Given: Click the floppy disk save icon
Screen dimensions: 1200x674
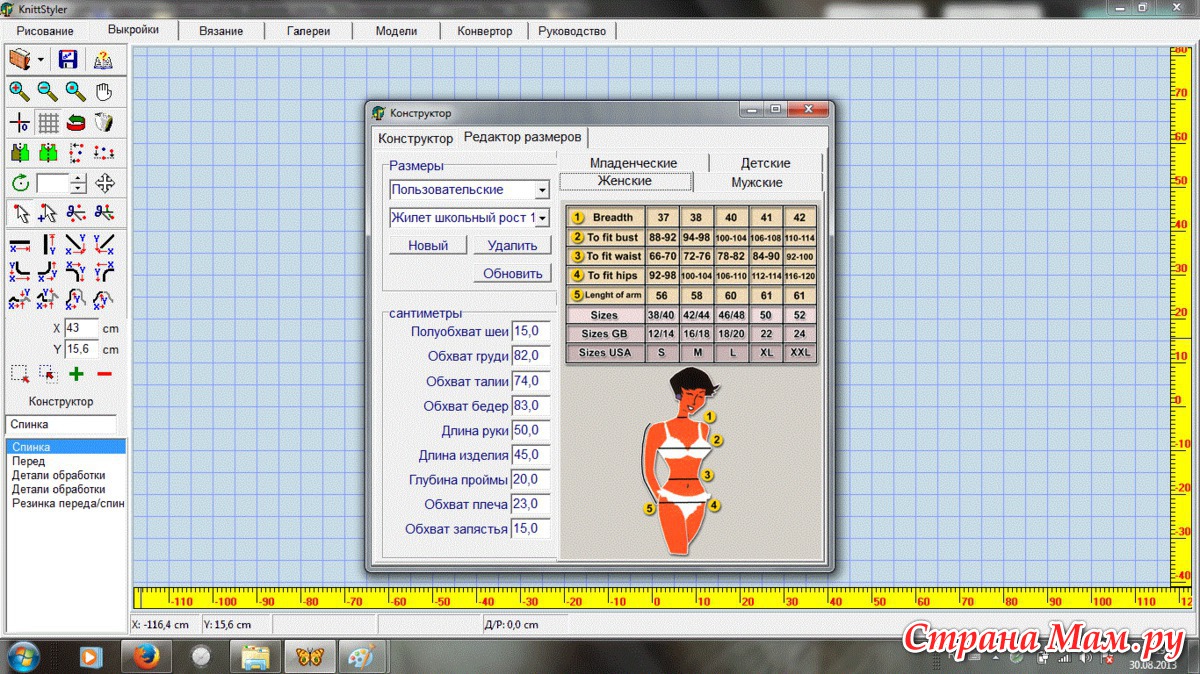Looking at the screenshot, I should pos(68,60).
